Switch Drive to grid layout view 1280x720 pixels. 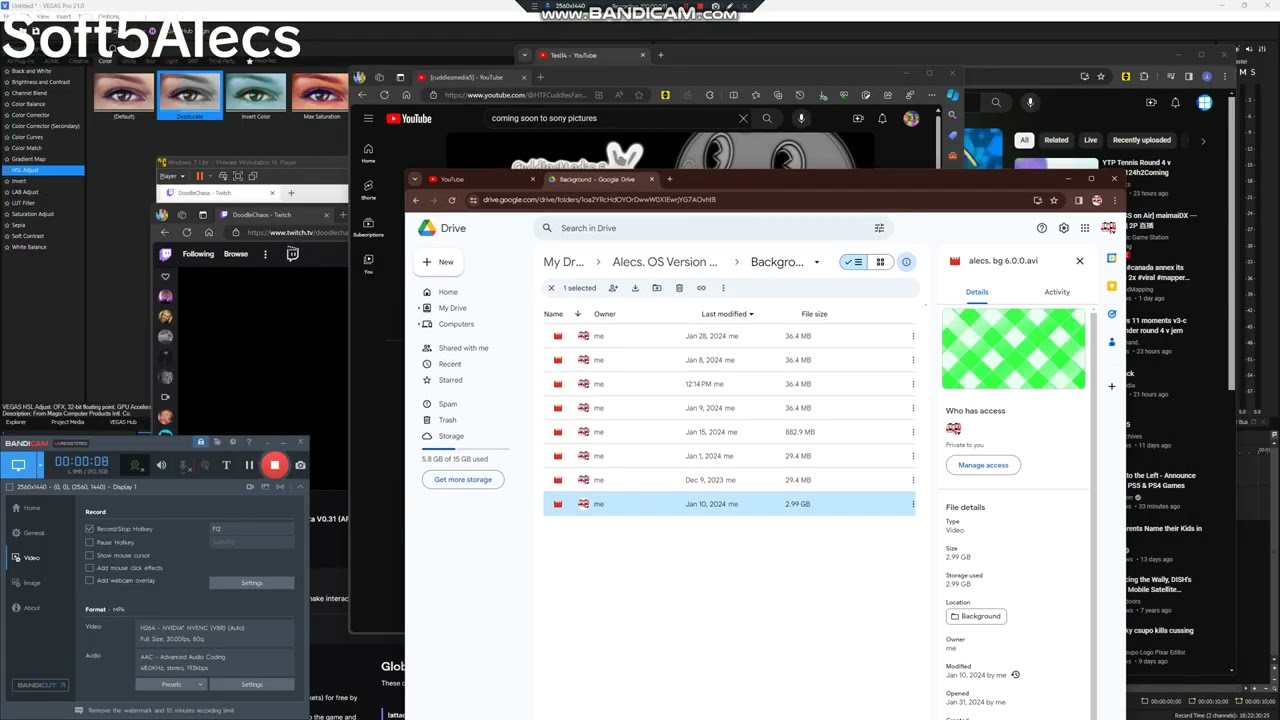[880, 262]
